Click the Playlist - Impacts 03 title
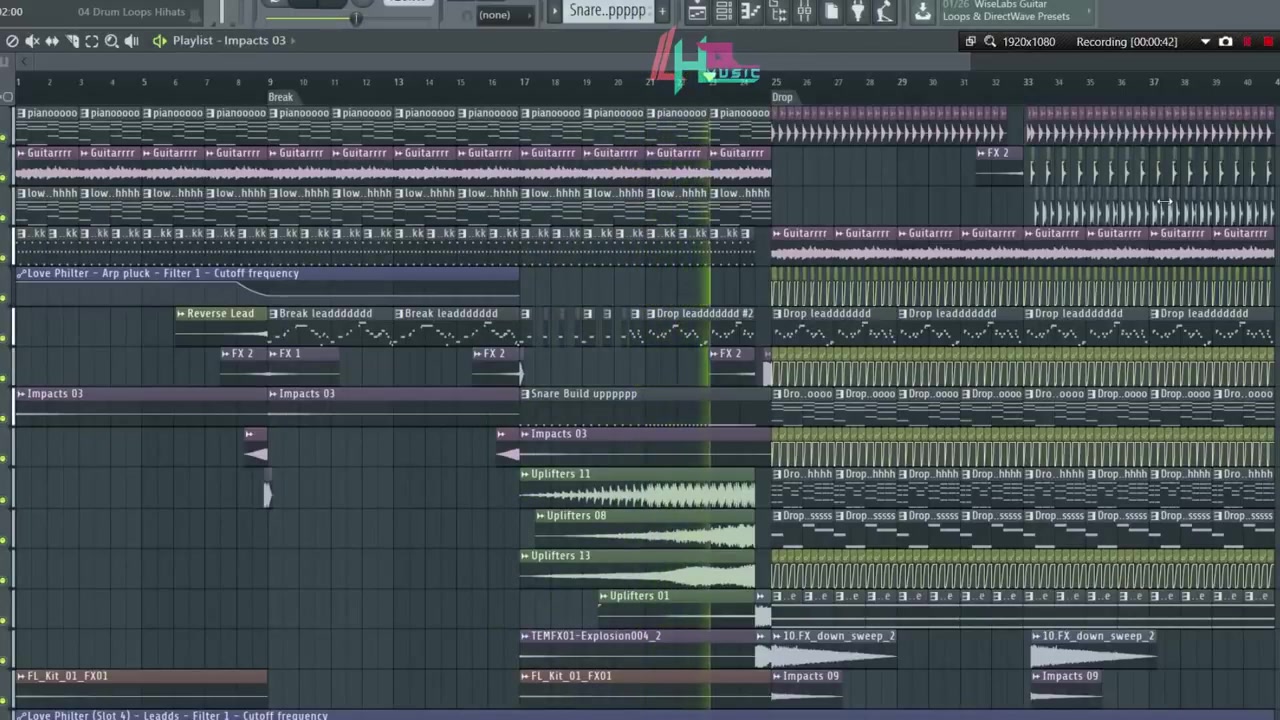This screenshot has width=1280, height=720. 229,41
